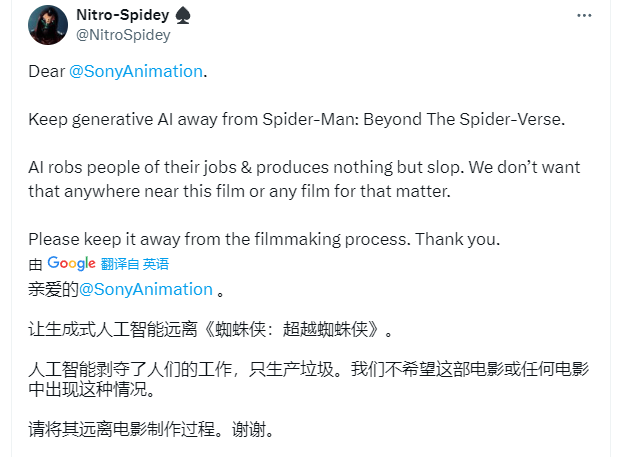Image resolution: width=625 pixels, height=457 pixels.
Task: Click @SonyAnimation mention after the word Dear
Action: [x=138, y=72]
